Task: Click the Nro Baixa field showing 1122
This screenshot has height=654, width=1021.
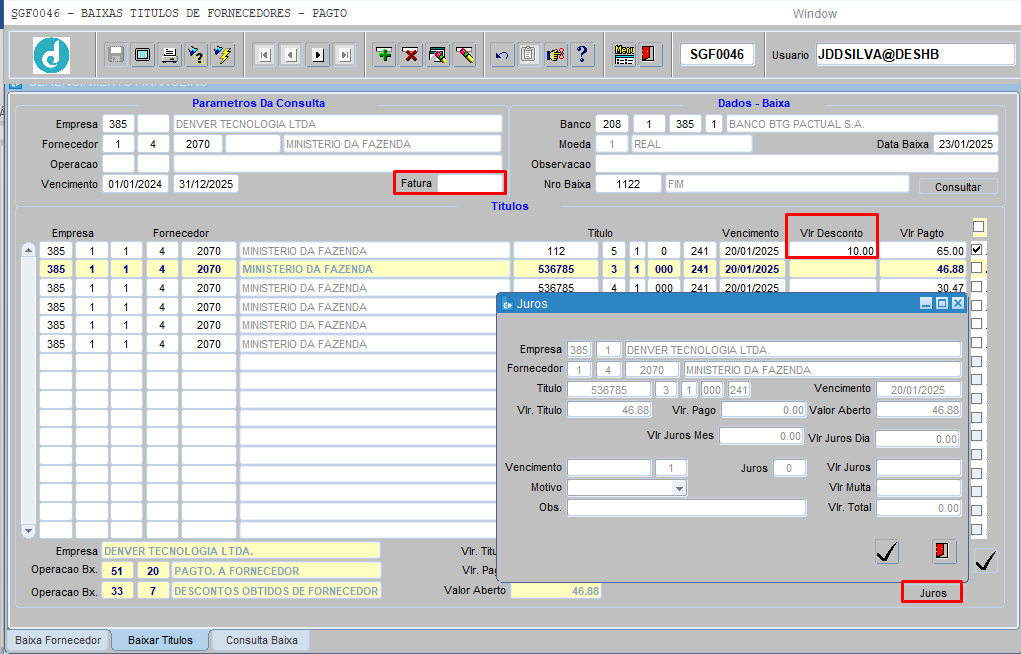Action: point(628,184)
